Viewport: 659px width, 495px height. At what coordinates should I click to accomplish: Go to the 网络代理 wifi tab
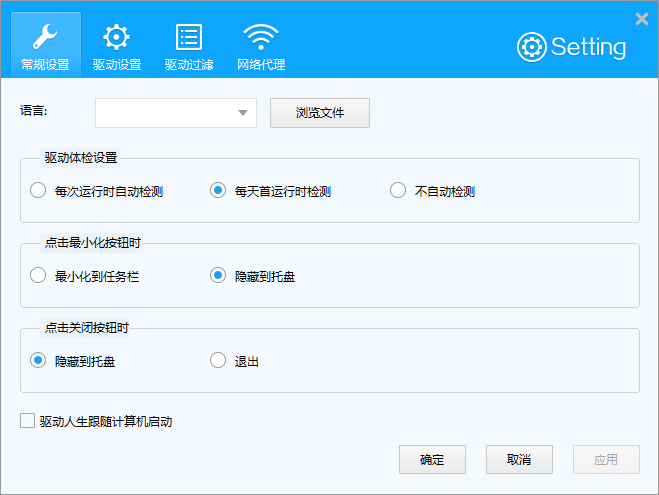click(x=261, y=45)
